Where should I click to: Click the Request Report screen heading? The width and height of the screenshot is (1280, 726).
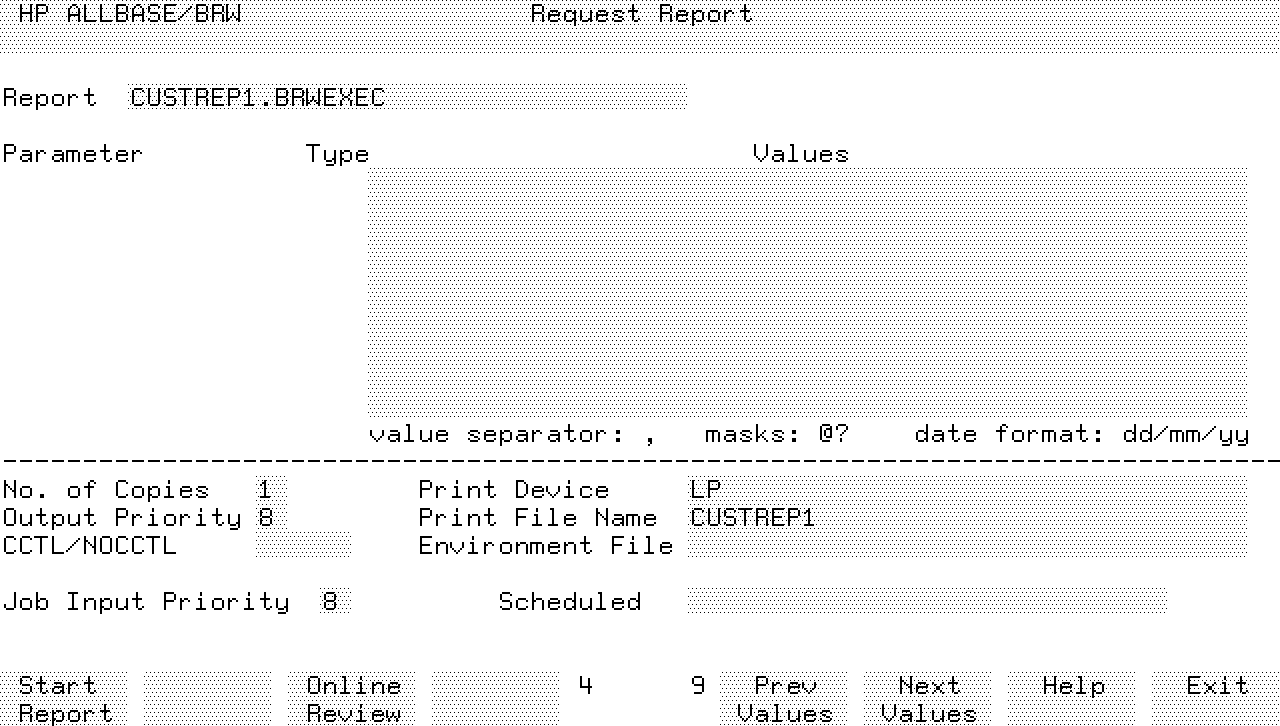click(x=641, y=14)
